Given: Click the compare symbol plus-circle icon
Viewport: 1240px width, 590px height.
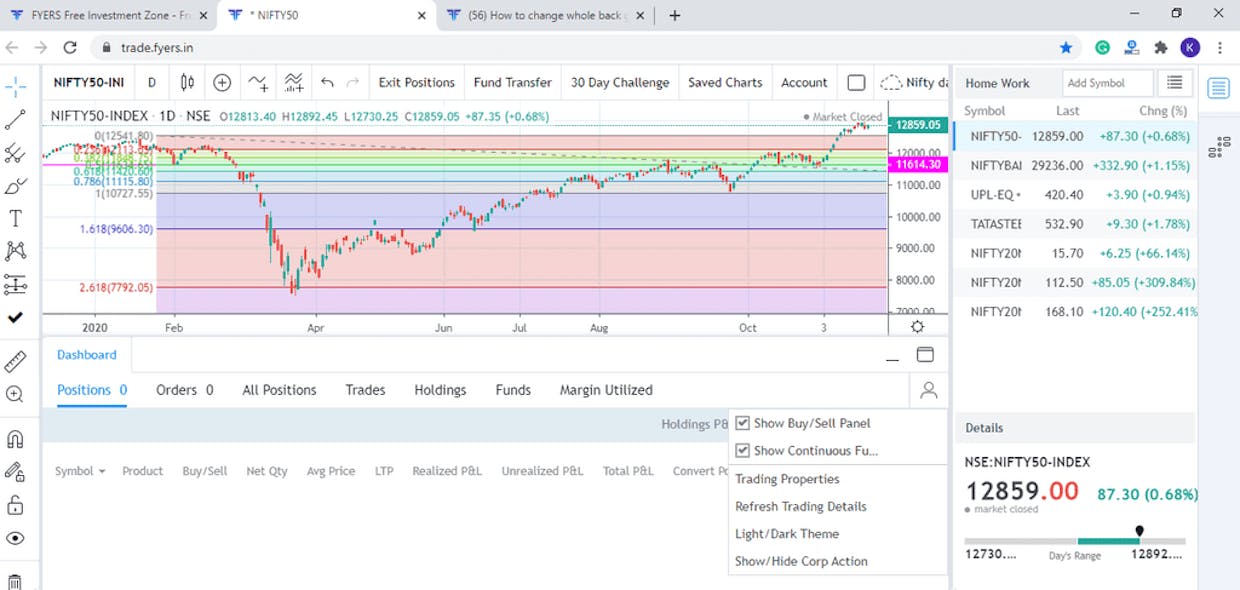Looking at the screenshot, I should (x=222, y=82).
